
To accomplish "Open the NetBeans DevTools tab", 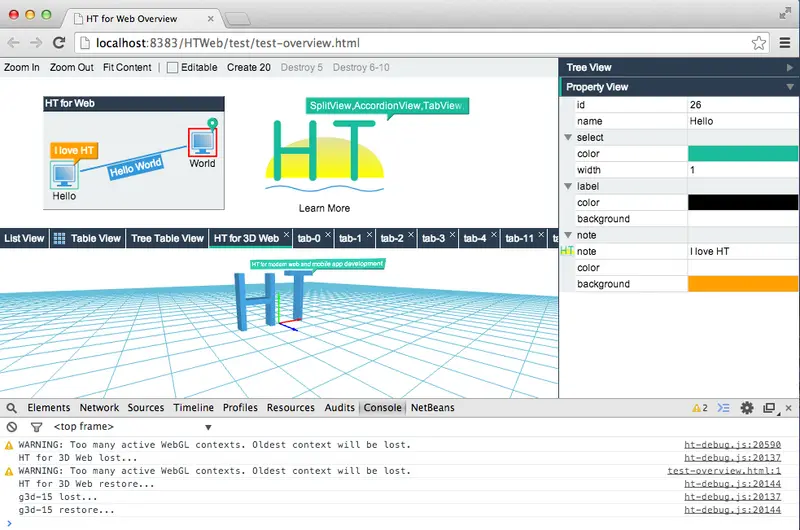I will click(x=433, y=408).
